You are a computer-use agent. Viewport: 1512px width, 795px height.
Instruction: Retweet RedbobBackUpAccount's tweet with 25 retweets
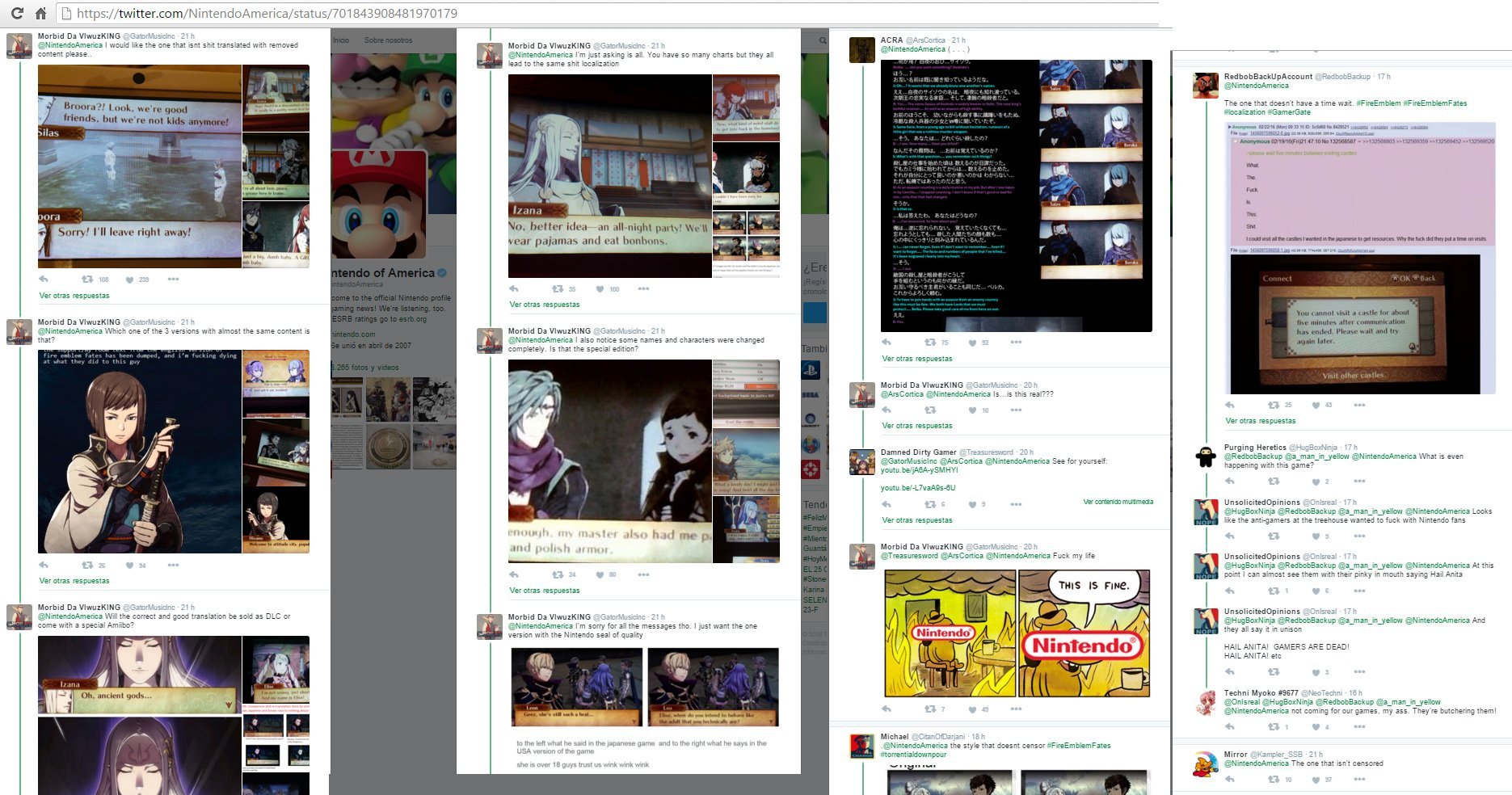tap(1274, 405)
